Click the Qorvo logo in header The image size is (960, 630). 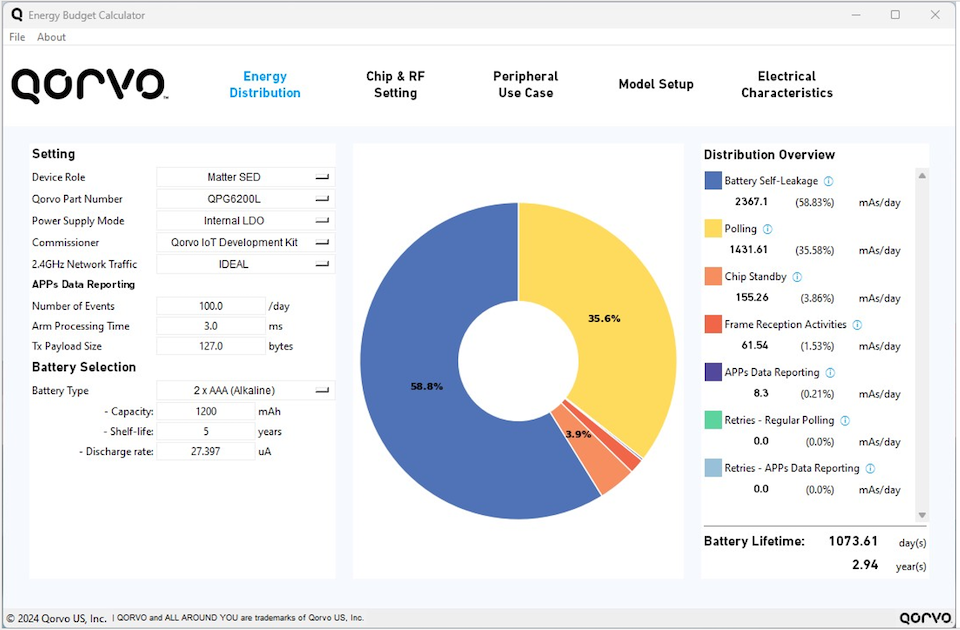[88, 85]
